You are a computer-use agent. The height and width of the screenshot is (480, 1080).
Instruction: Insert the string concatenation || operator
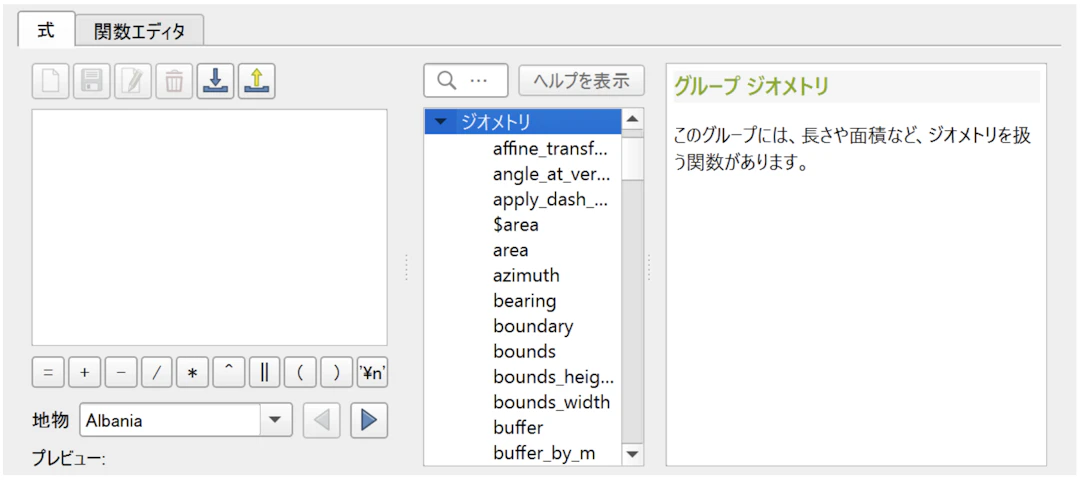pos(265,373)
